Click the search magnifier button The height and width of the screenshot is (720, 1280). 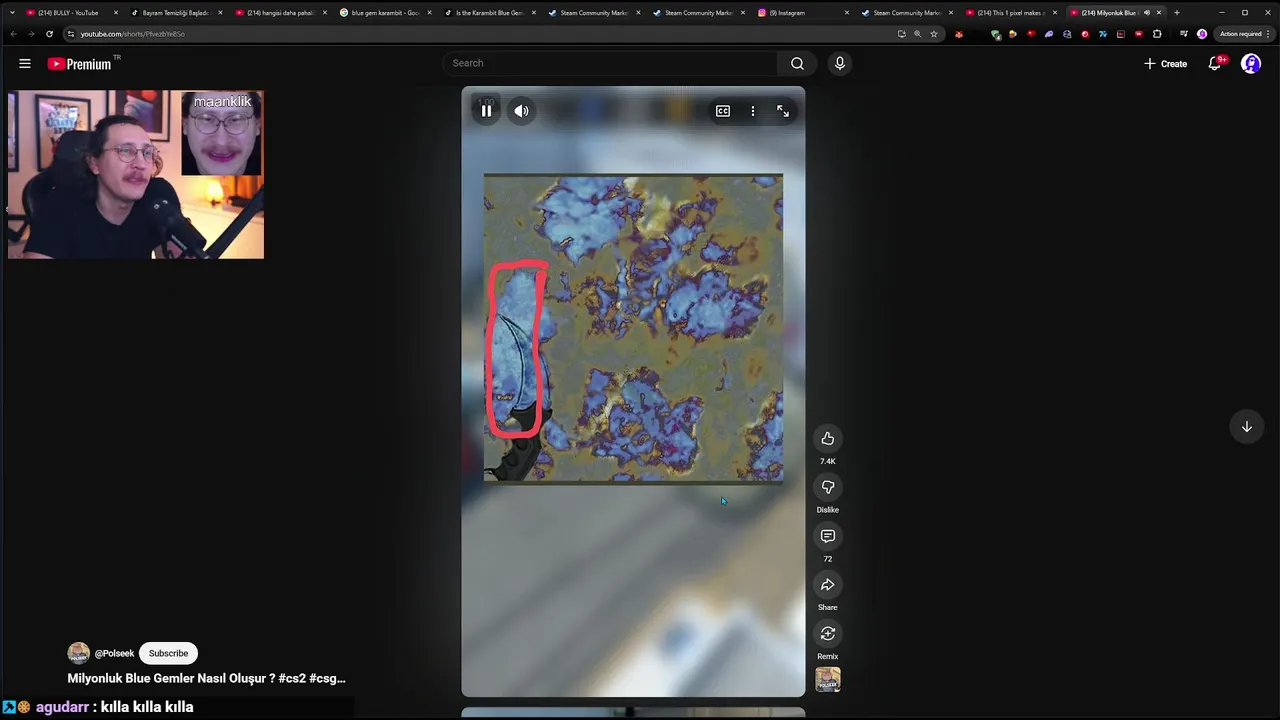797,63
